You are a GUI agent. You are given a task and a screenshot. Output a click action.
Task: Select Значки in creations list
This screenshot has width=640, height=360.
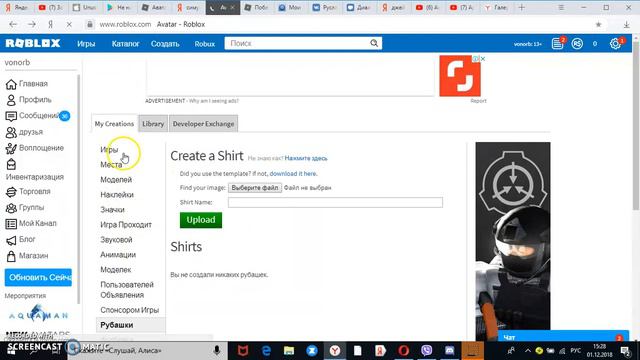pyautogui.click(x=112, y=210)
